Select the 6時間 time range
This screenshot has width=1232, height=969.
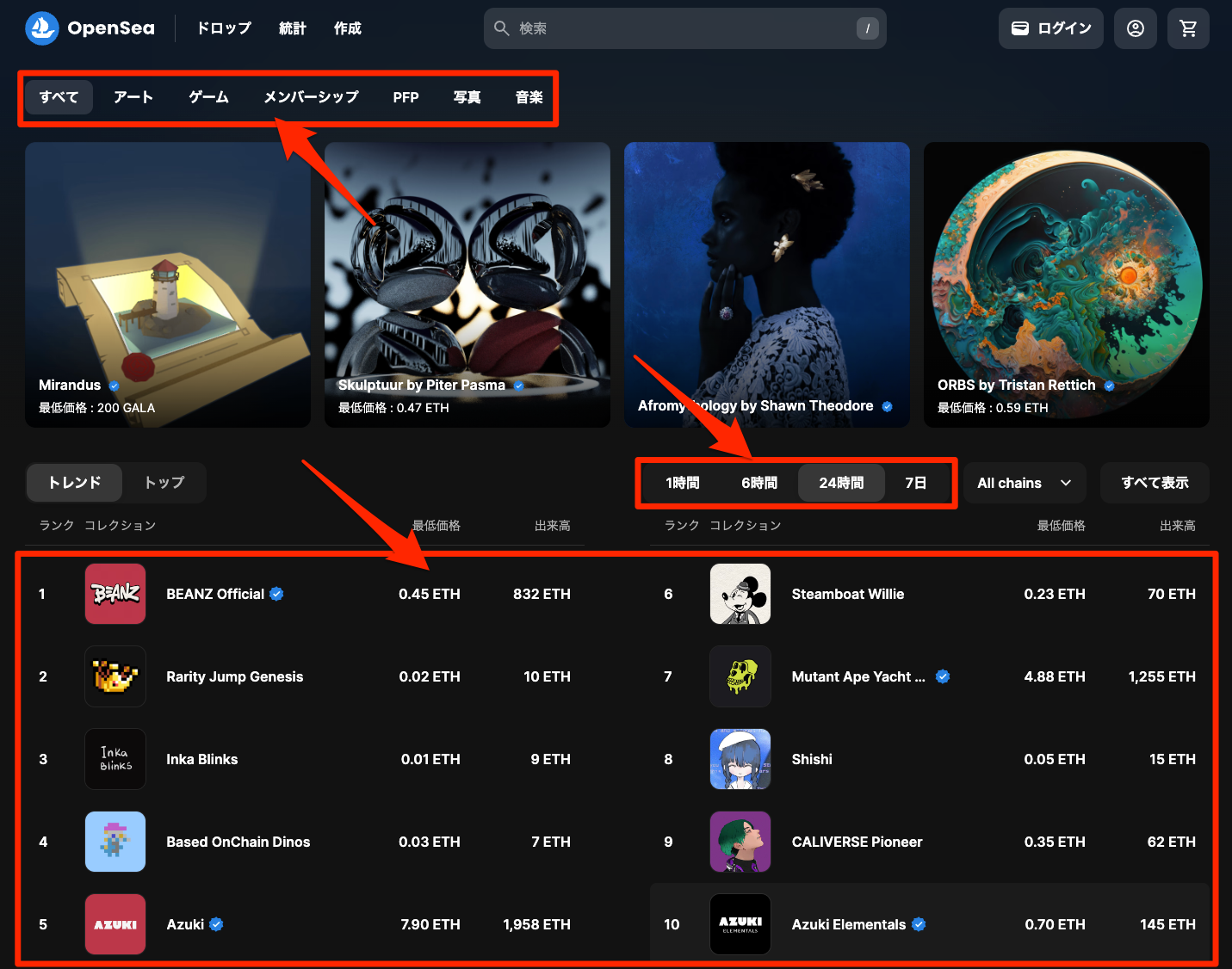click(x=759, y=483)
